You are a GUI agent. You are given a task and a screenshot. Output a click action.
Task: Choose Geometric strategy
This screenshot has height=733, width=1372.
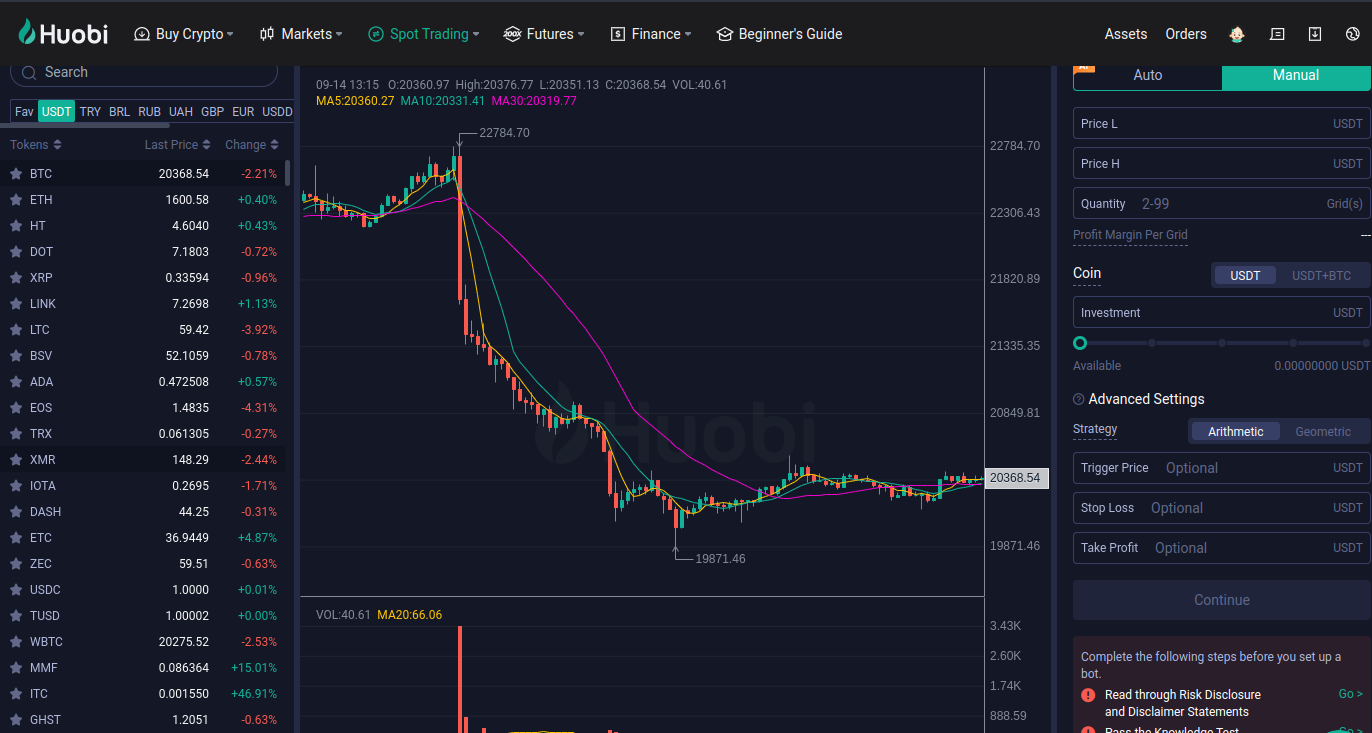[x=1323, y=432]
